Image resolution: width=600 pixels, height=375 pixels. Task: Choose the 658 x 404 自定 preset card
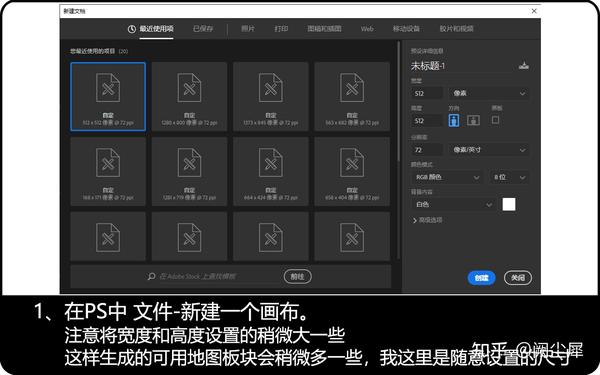pos(352,171)
